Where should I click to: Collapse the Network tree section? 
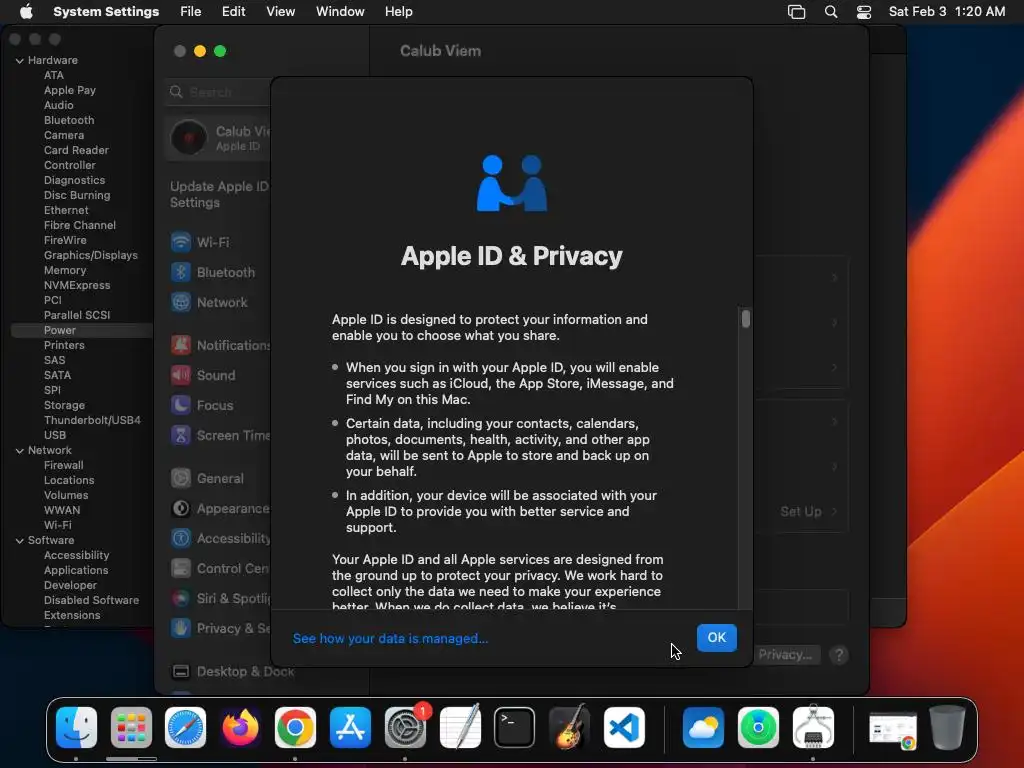(x=20, y=450)
